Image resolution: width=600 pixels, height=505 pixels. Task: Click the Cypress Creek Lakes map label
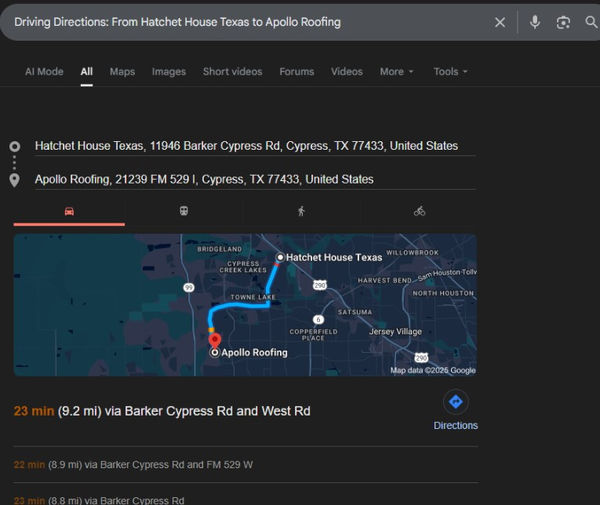tap(243, 267)
